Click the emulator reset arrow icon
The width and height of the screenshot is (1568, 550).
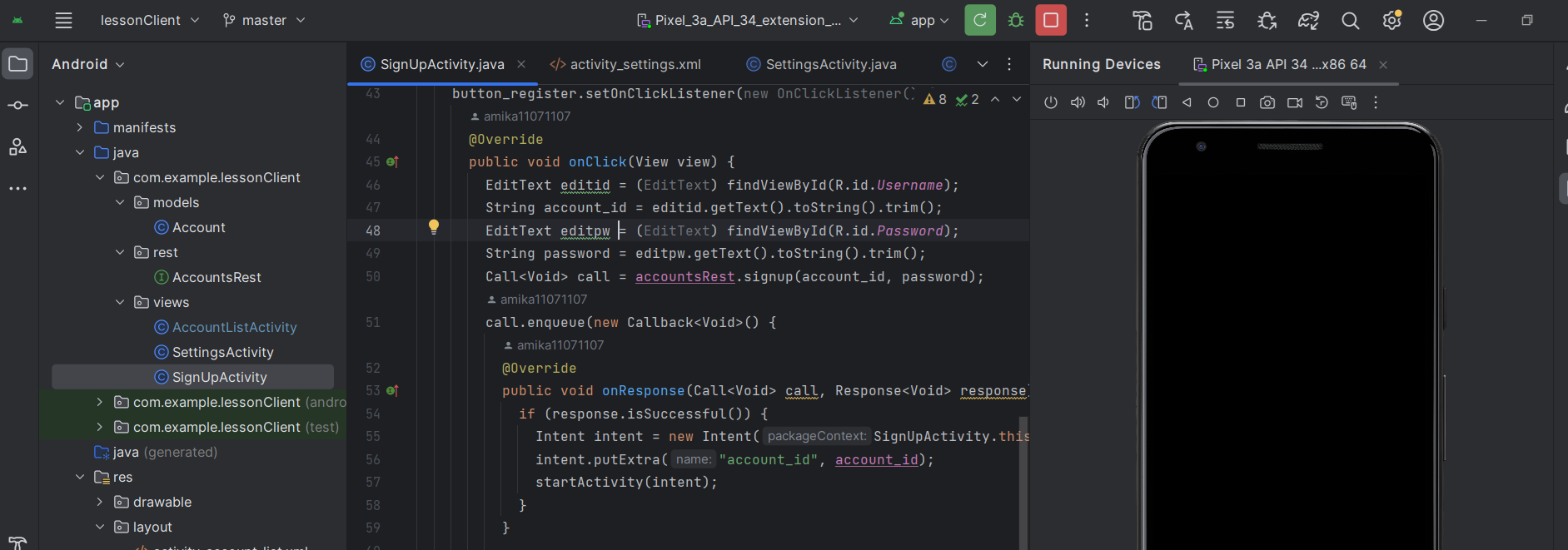(1322, 102)
